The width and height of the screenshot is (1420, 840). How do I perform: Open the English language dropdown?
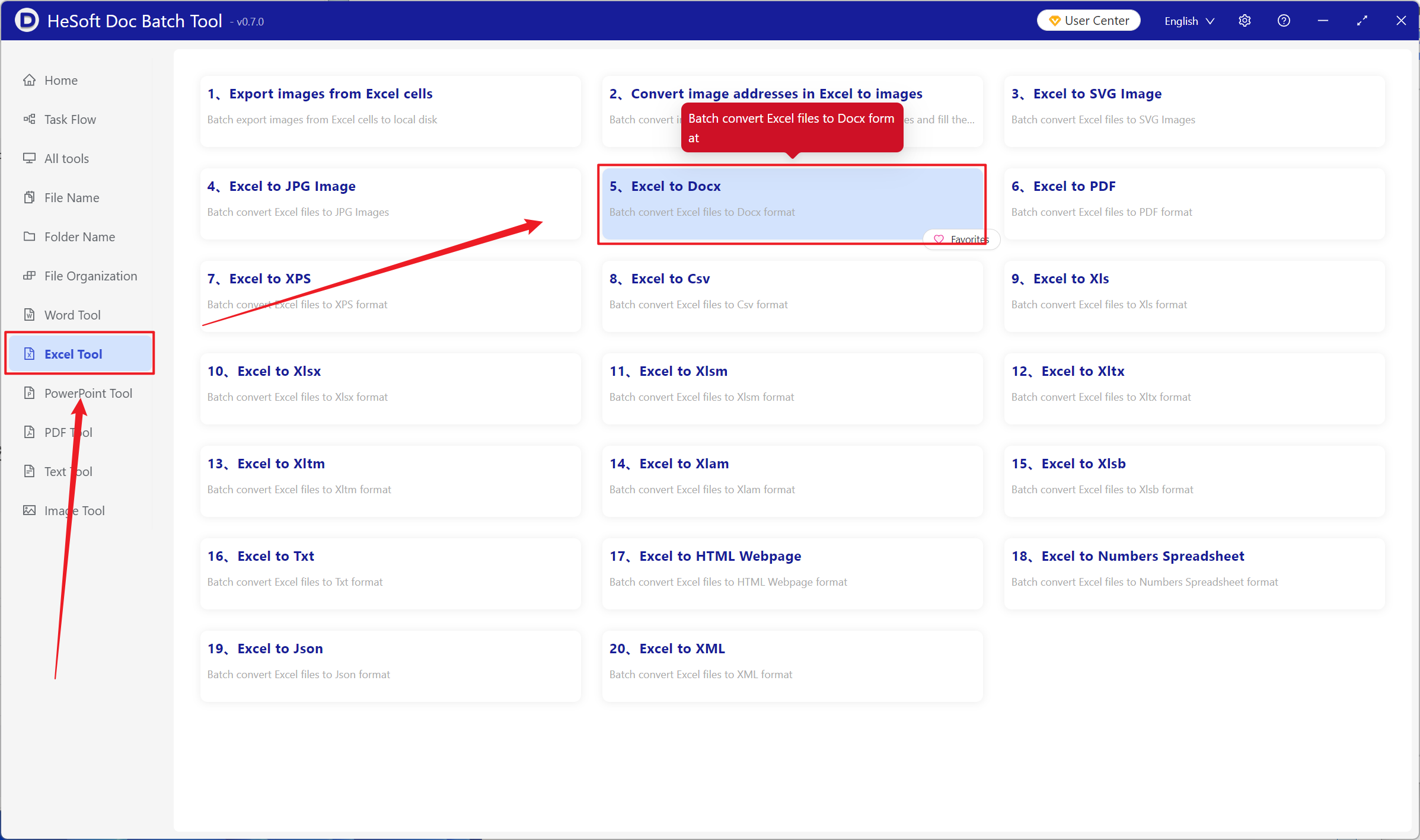1189,21
